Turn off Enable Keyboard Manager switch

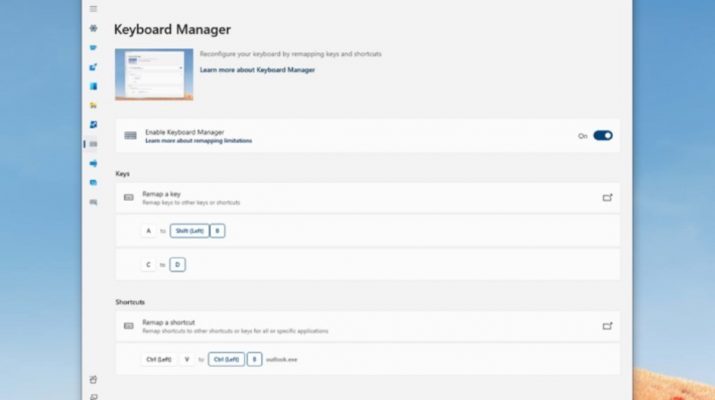[x=602, y=135]
